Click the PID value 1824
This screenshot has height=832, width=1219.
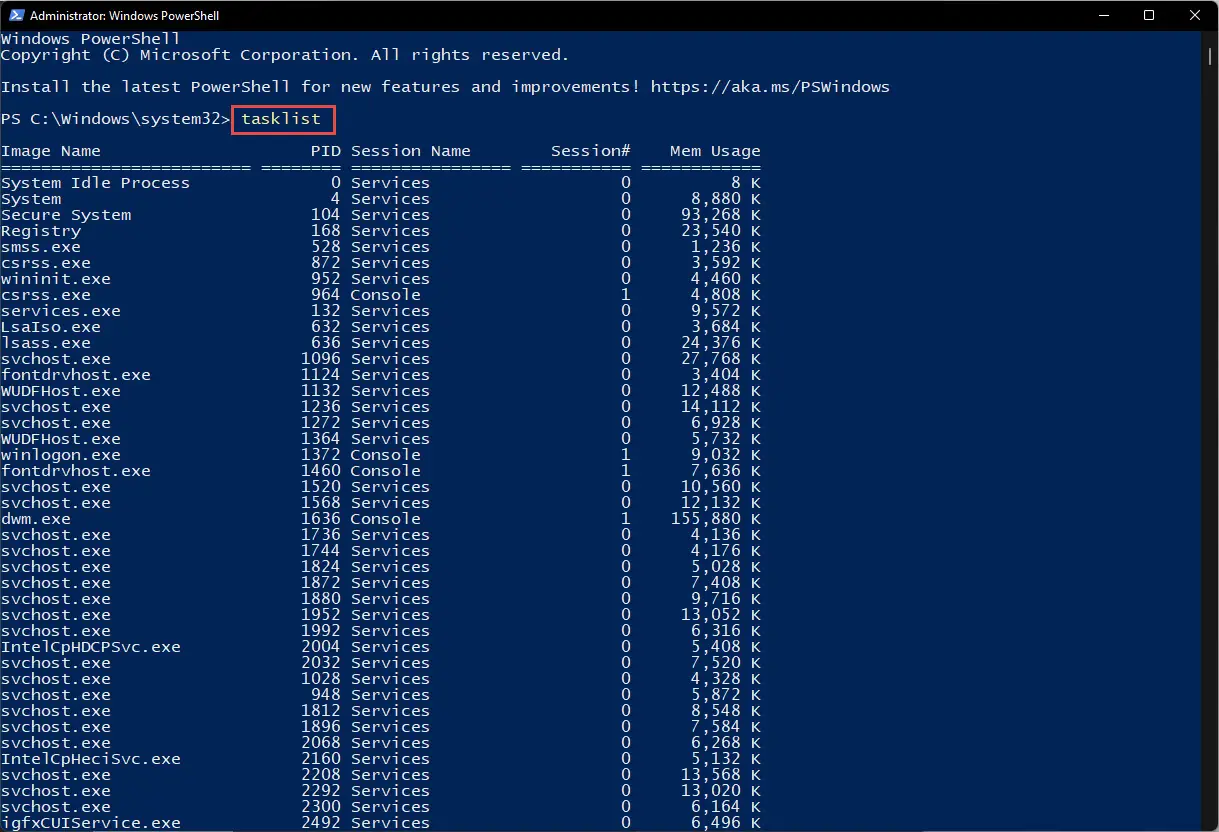321,567
